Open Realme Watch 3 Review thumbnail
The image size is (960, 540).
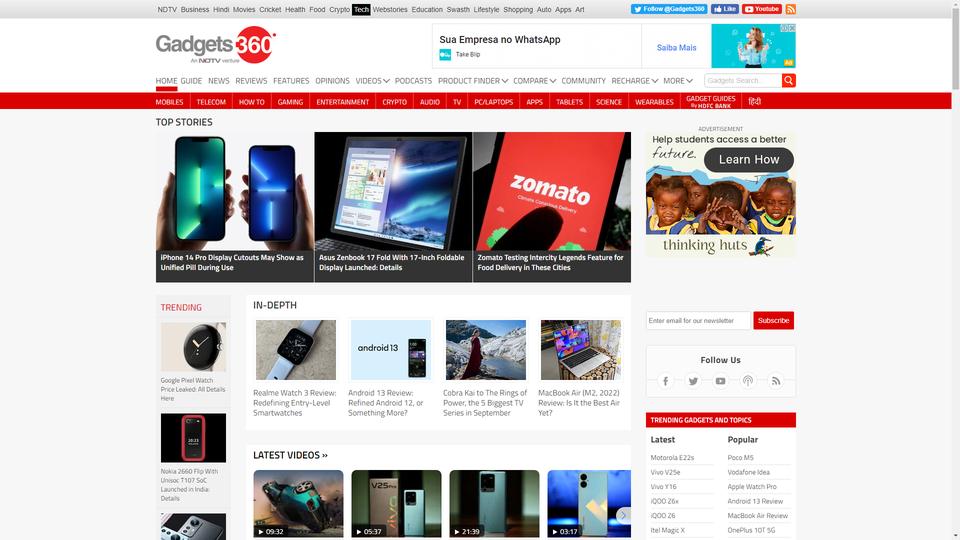click(x=296, y=350)
